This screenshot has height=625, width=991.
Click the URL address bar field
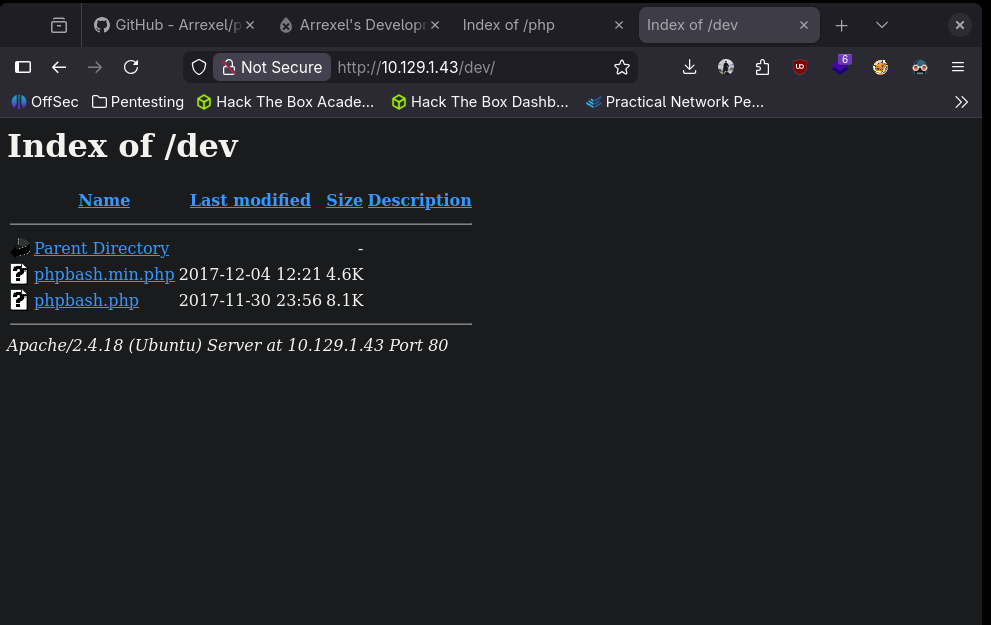[x=470, y=67]
